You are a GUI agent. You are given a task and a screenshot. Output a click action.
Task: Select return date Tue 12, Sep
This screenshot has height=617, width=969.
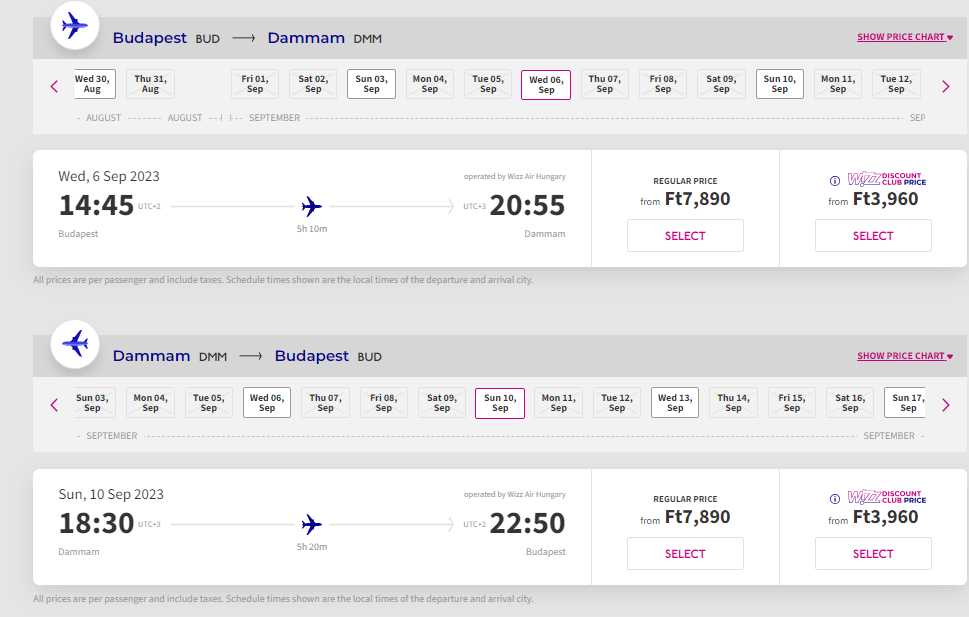617,403
